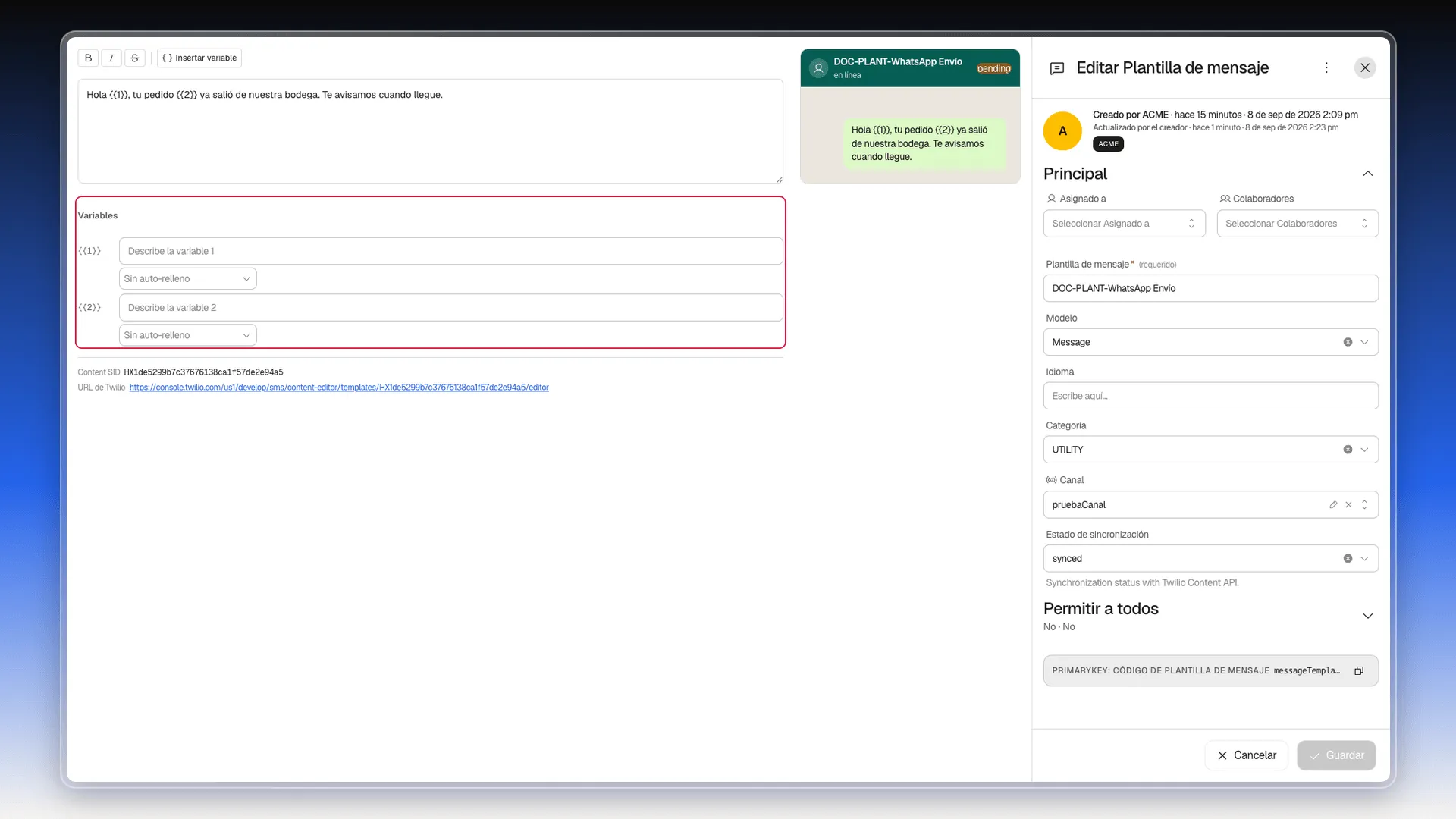Edit the Plantilla de mensaje name field
The image size is (1456, 819).
(x=1210, y=288)
